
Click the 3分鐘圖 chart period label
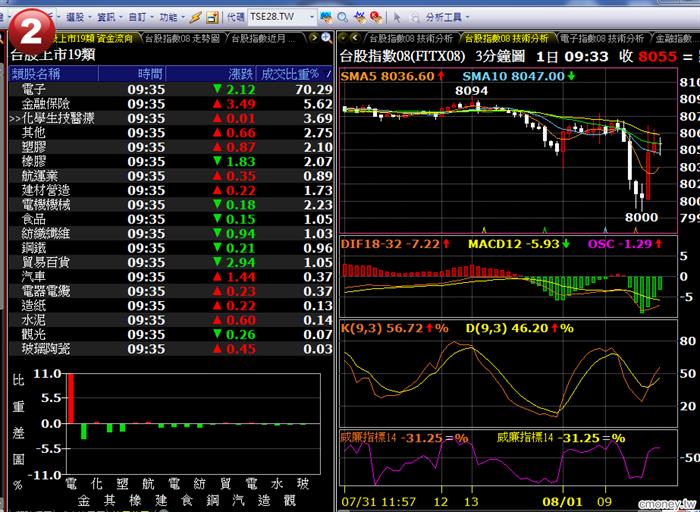click(500, 56)
